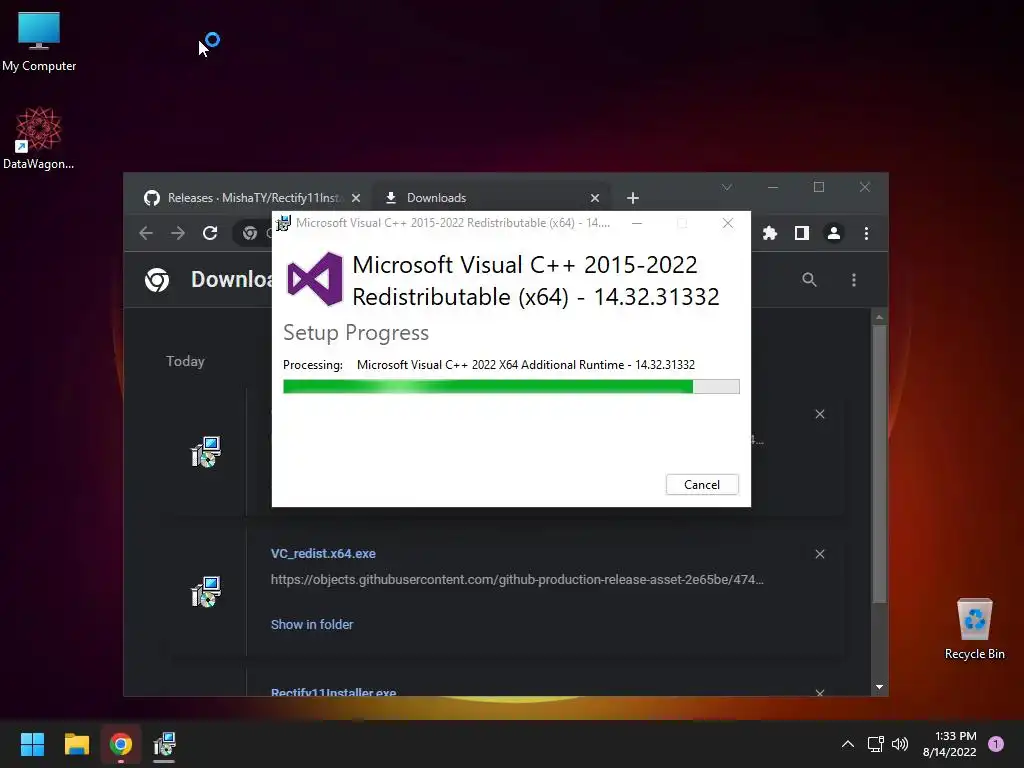Open the My Computer desktop icon
Viewport: 1024px width, 768px height.
point(39,42)
